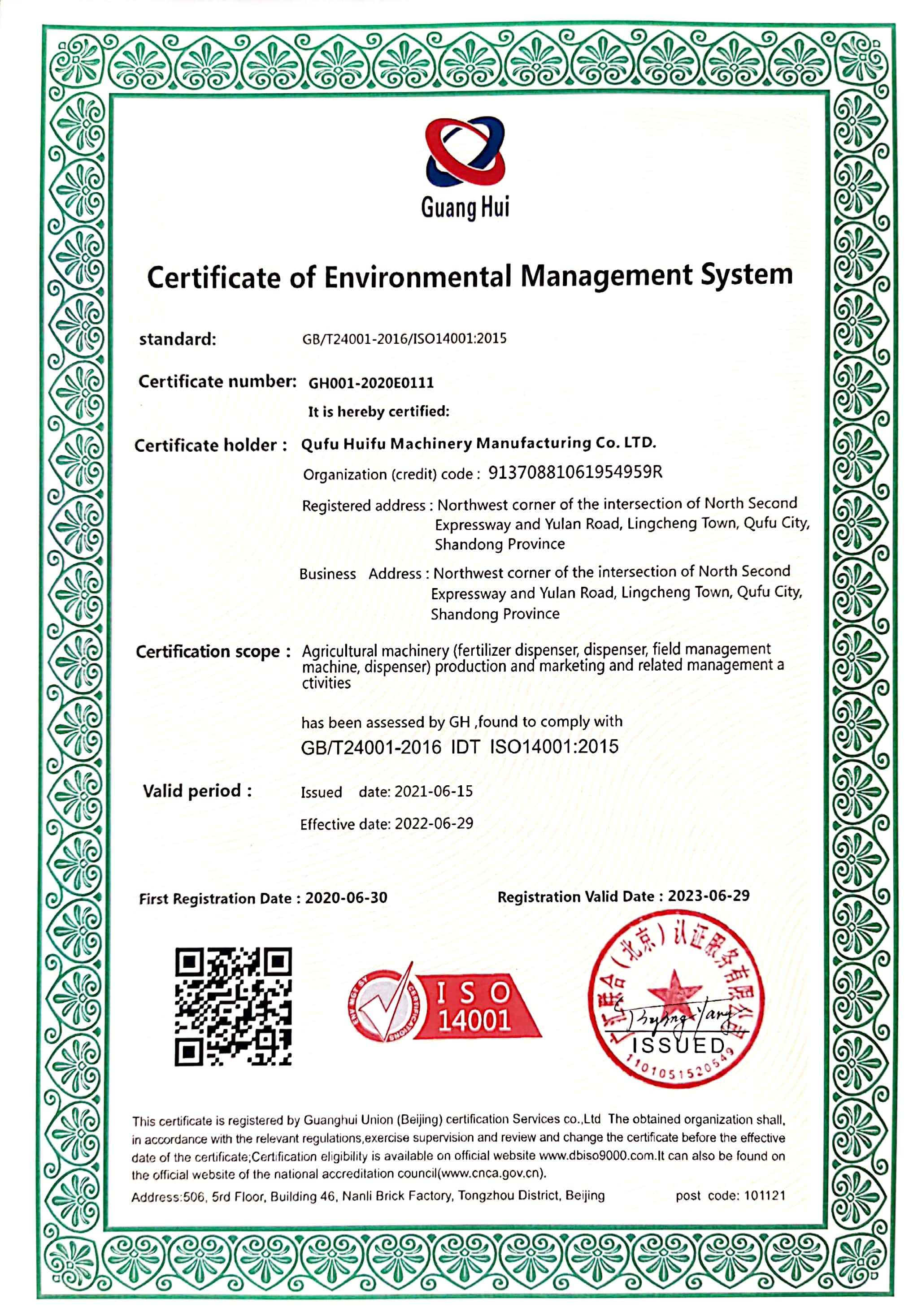Screen dimensions: 922x1316
Task: Click First Registration Date 2020-06-30
Action: click(346, 898)
